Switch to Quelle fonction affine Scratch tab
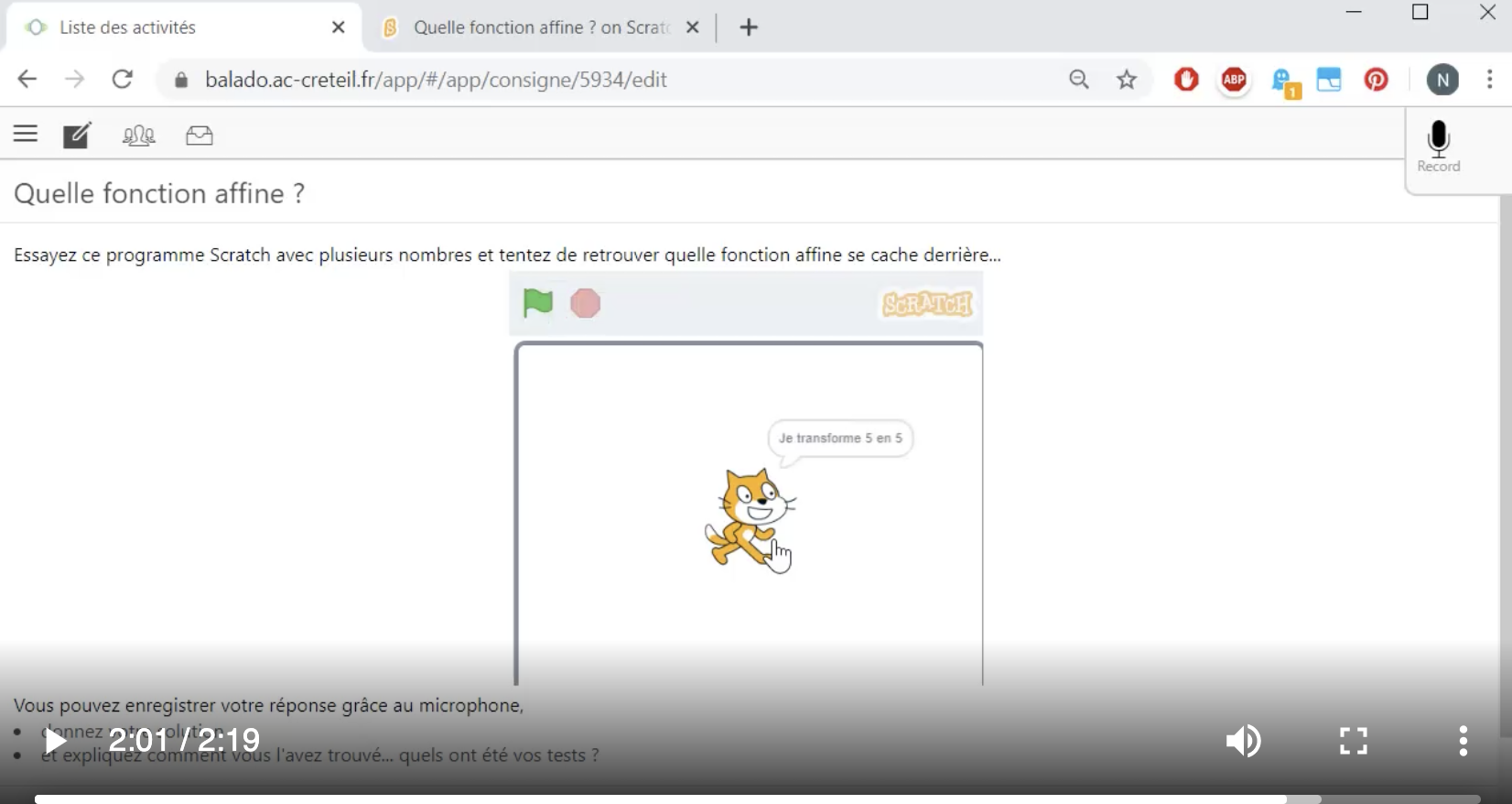Image resolution: width=1512 pixels, height=804 pixels. (540, 27)
